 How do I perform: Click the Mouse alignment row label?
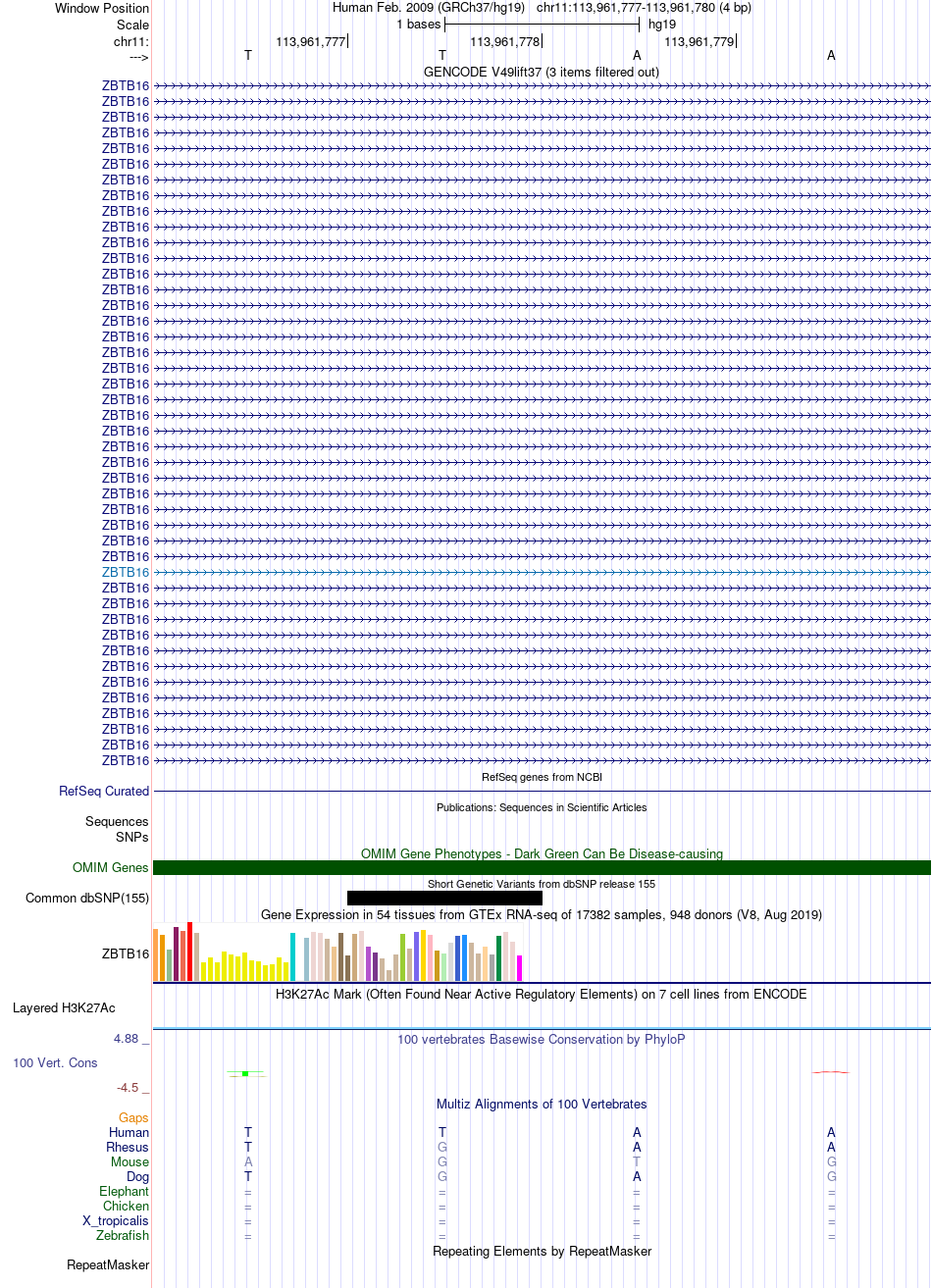[129, 1161]
